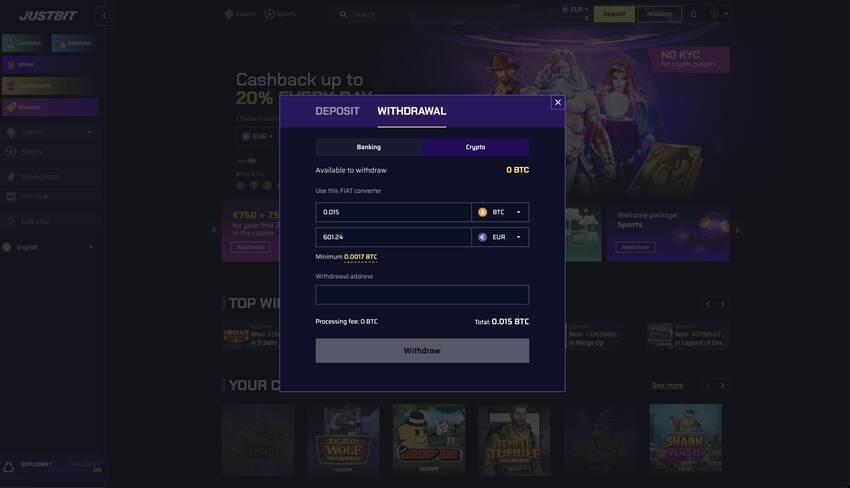
Task: Choose the Crypto withdrawal option
Action: click(475, 147)
